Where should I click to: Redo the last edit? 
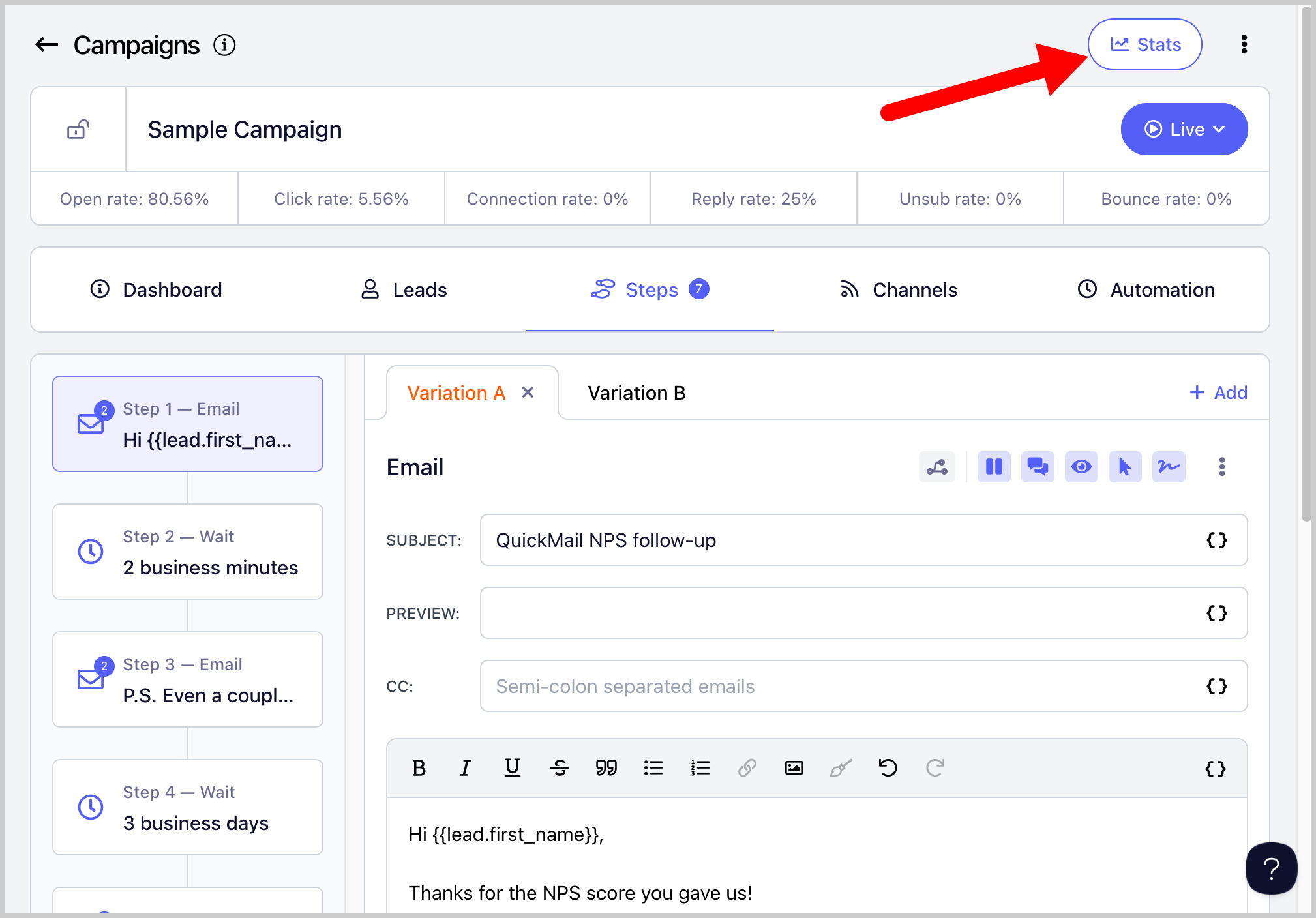pyautogui.click(x=935, y=768)
